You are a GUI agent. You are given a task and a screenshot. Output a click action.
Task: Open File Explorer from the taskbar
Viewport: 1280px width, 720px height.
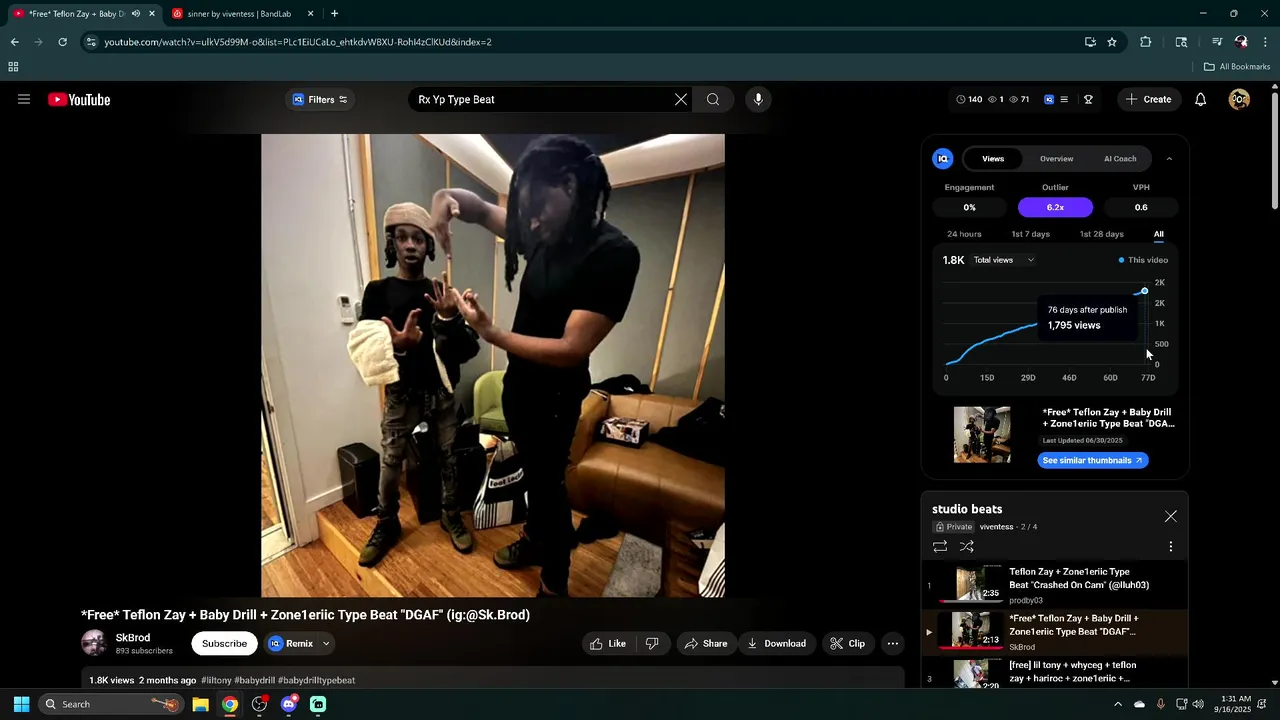coord(200,704)
